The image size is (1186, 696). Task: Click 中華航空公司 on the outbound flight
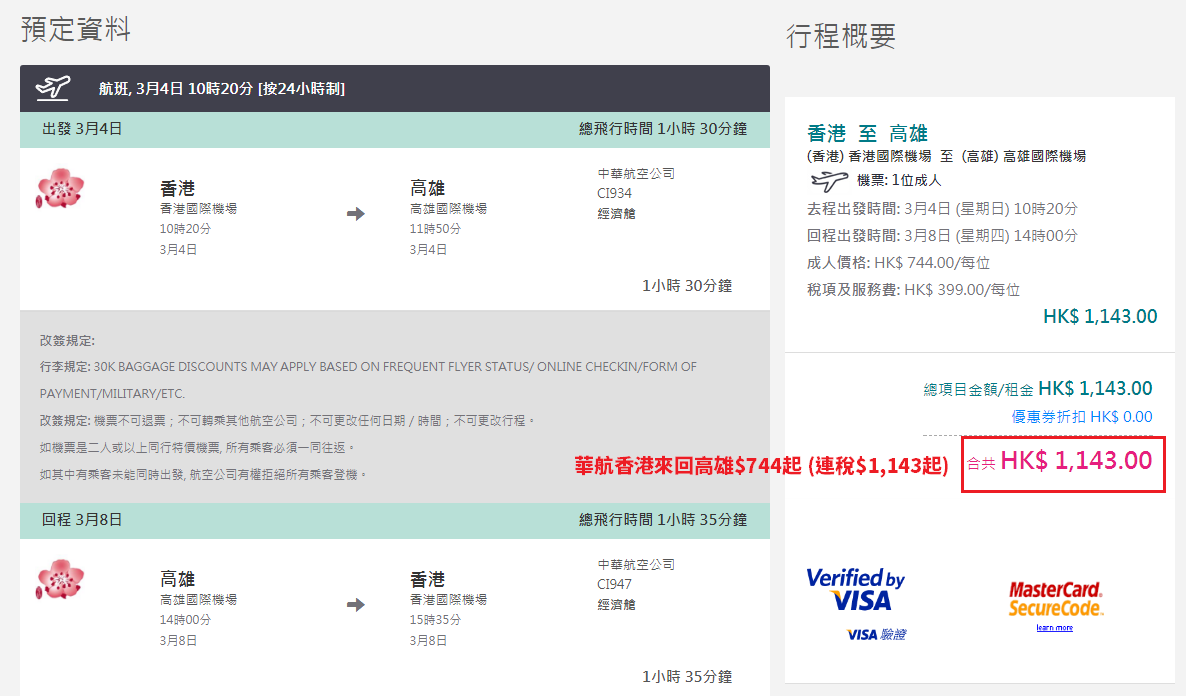[x=636, y=173]
